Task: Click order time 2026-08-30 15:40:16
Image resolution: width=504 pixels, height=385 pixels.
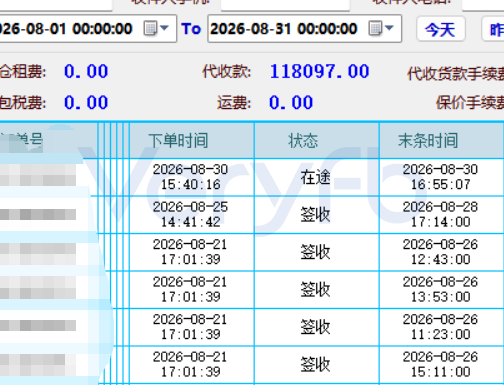Action: [190, 177]
